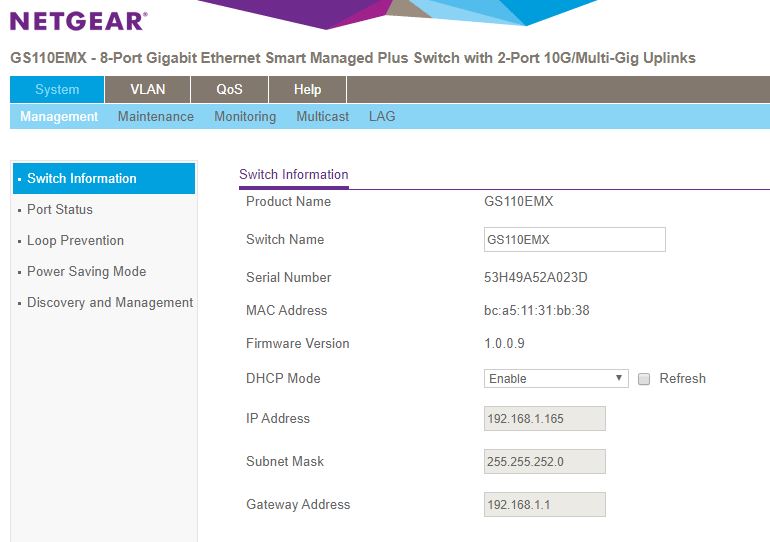Click the GS110EMX product title heading
770x542 pixels.
[x=353, y=58]
